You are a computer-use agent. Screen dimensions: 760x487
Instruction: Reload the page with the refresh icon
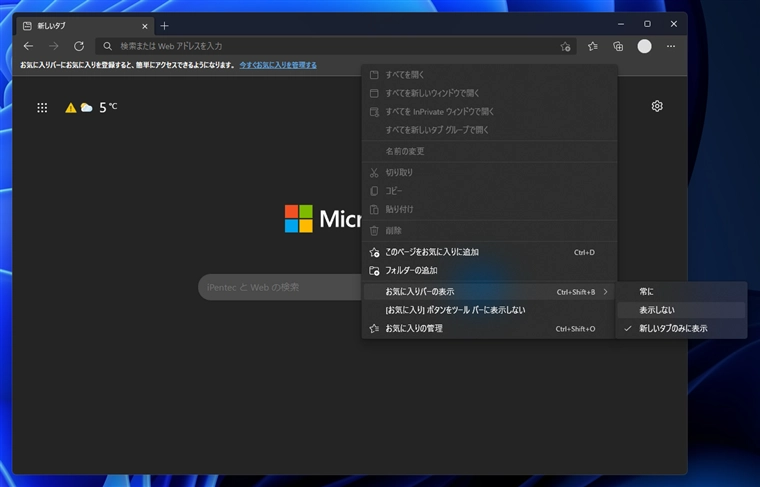(79, 46)
